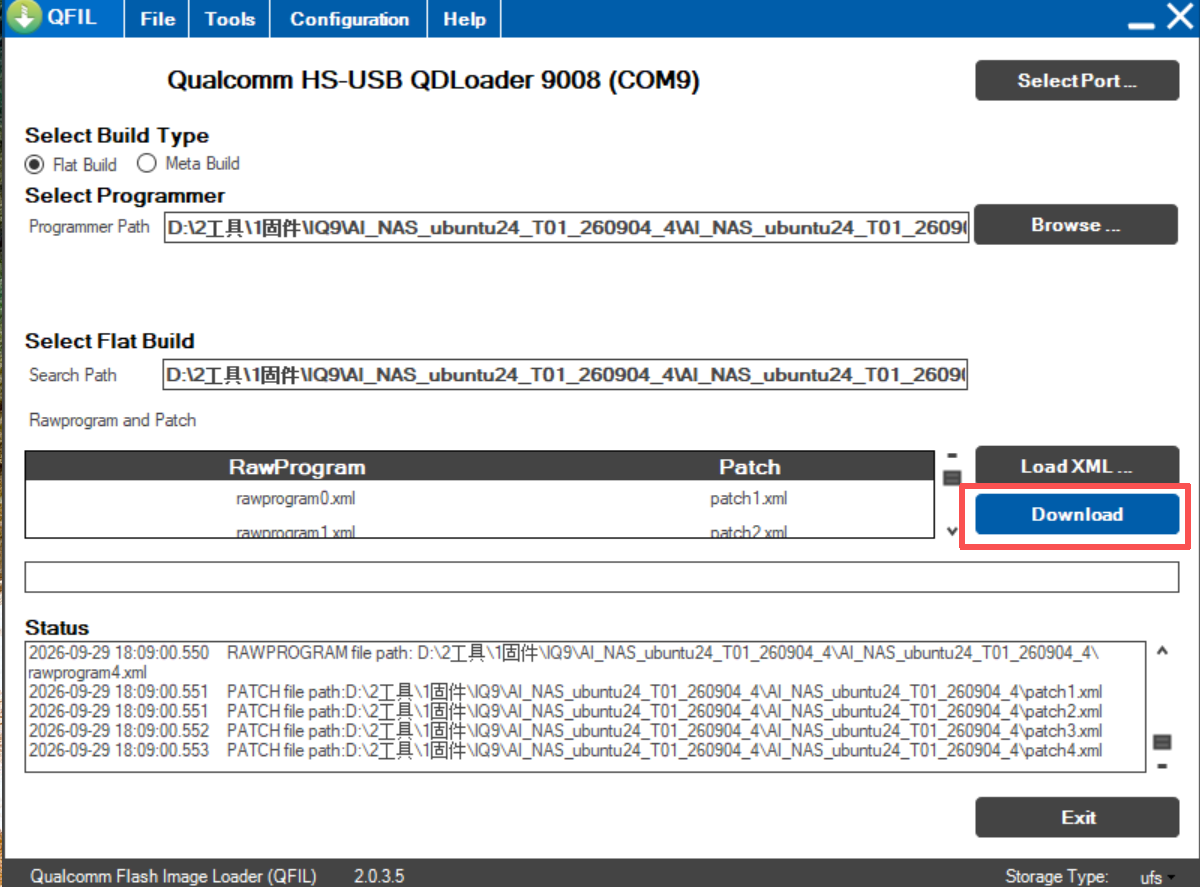Click the patch2.xml PATCH log line
This screenshot has width=1200, height=887.
565,711
